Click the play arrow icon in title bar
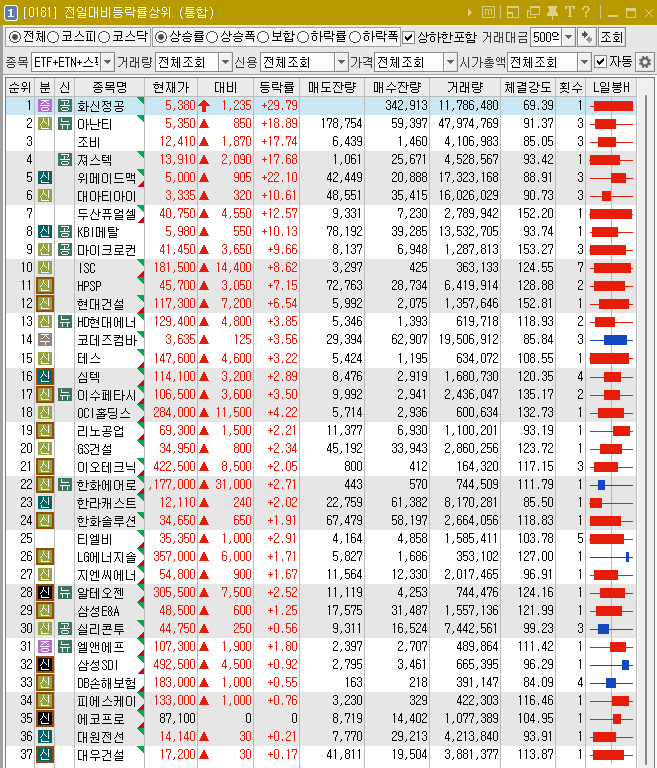Image resolution: width=657 pixels, height=768 pixels. 470,12
